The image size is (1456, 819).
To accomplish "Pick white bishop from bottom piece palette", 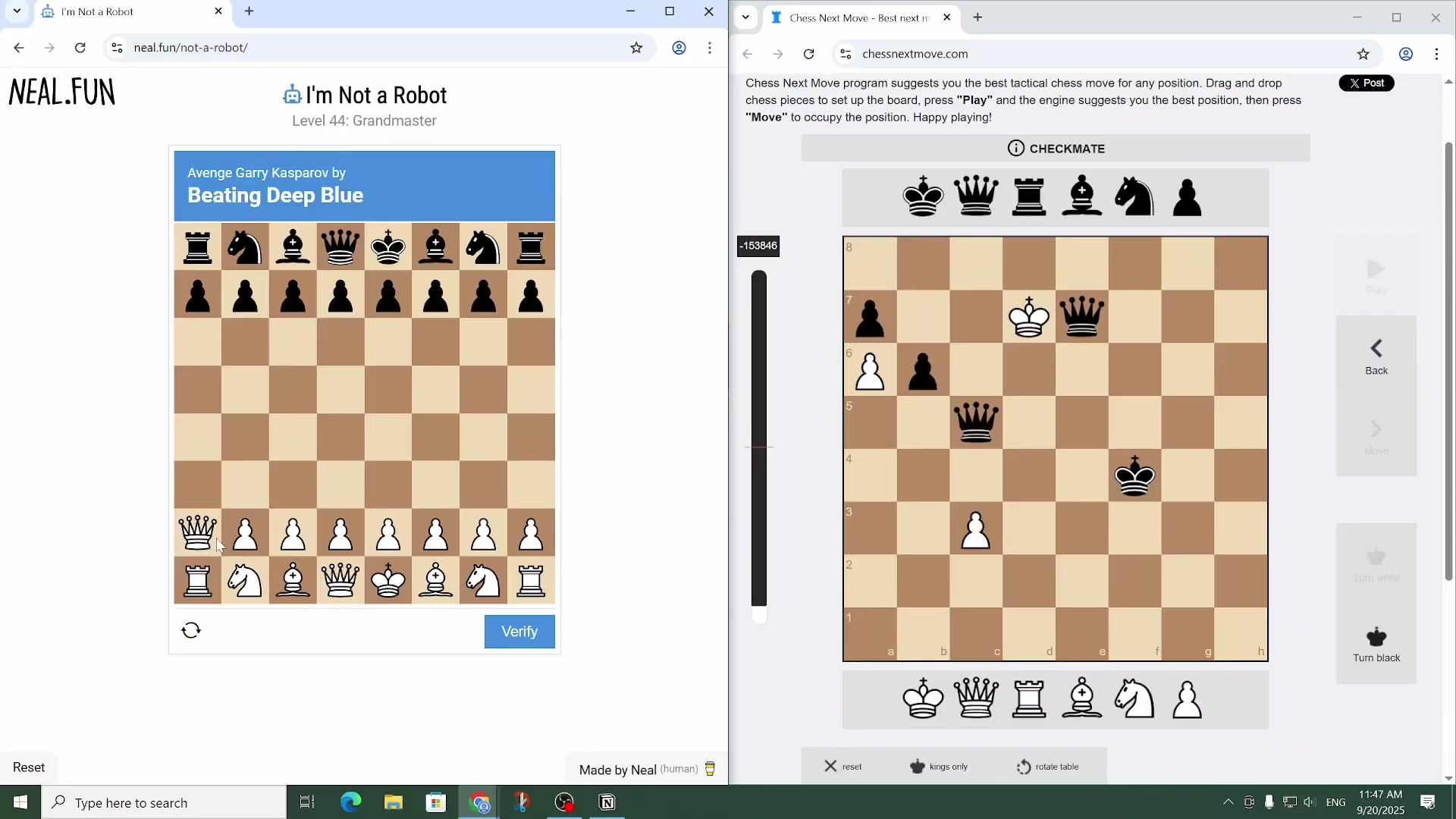I will 1082,698.
